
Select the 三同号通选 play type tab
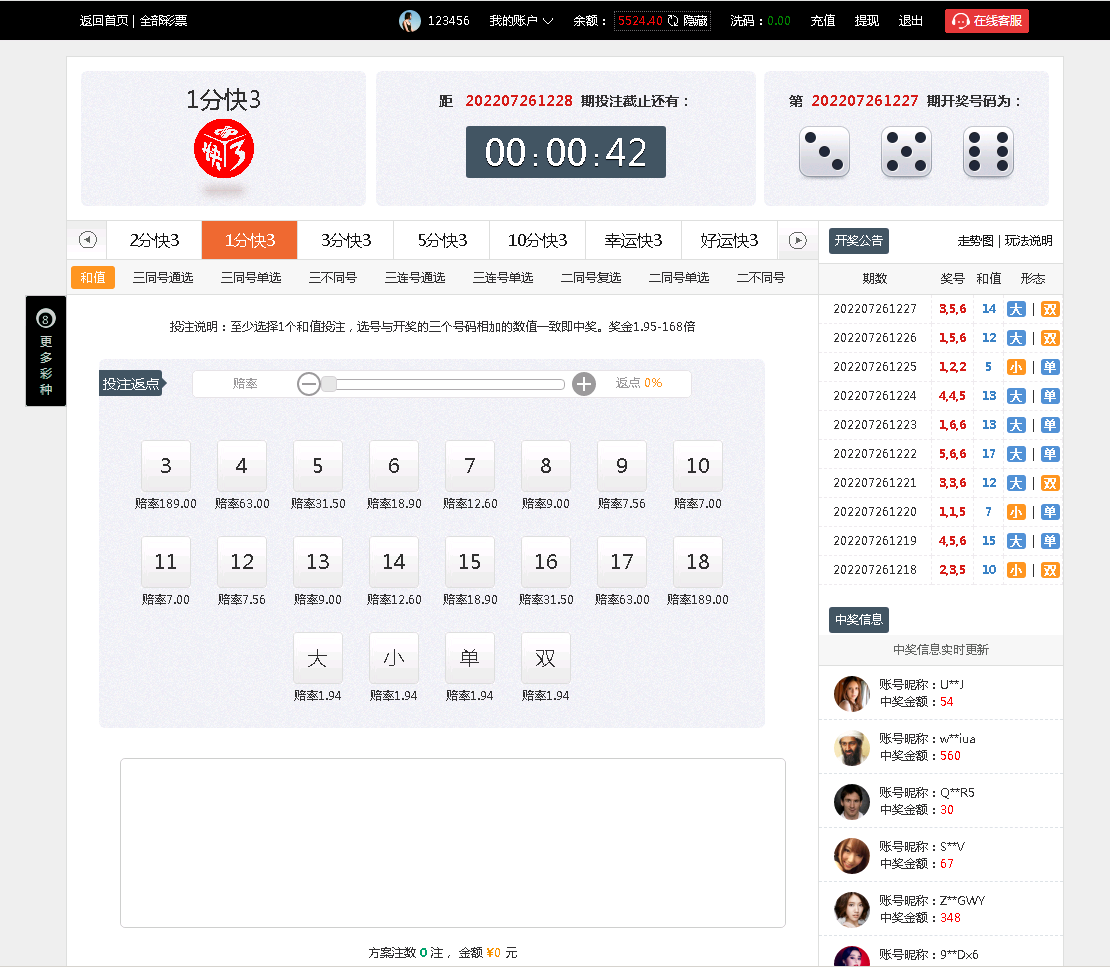tap(163, 278)
